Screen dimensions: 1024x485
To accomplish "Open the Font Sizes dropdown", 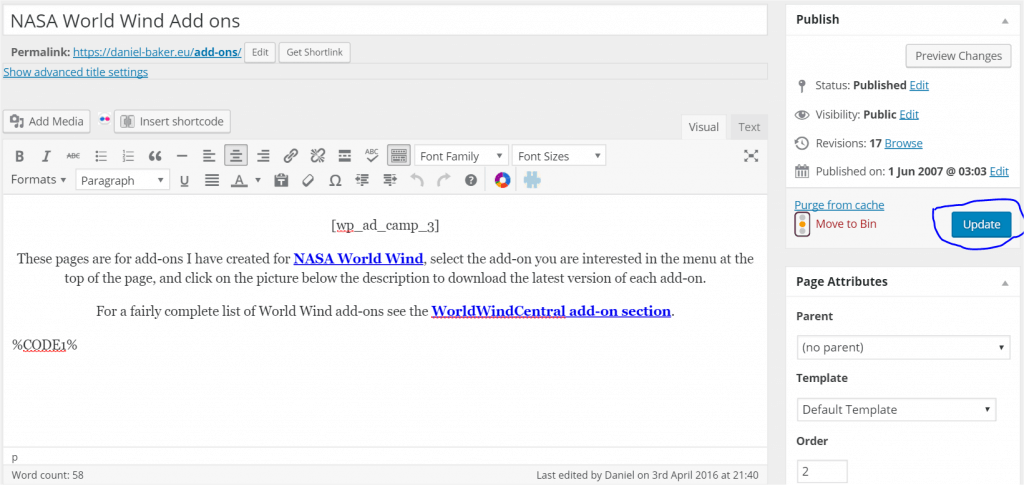I will [x=558, y=156].
